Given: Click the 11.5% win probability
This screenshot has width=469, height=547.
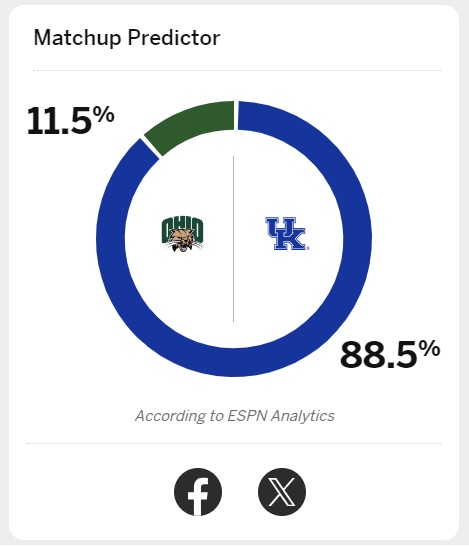Looking at the screenshot, I should (x=70, y=120).
